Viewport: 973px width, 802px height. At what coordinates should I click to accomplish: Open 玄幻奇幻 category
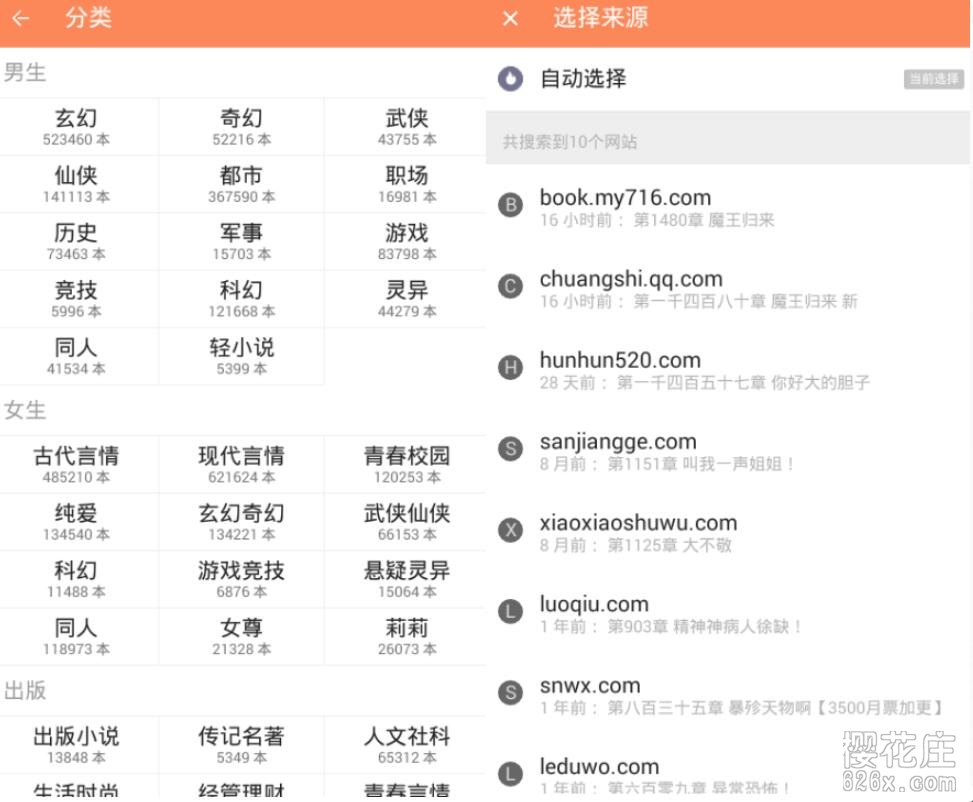[x=241, y=522]
